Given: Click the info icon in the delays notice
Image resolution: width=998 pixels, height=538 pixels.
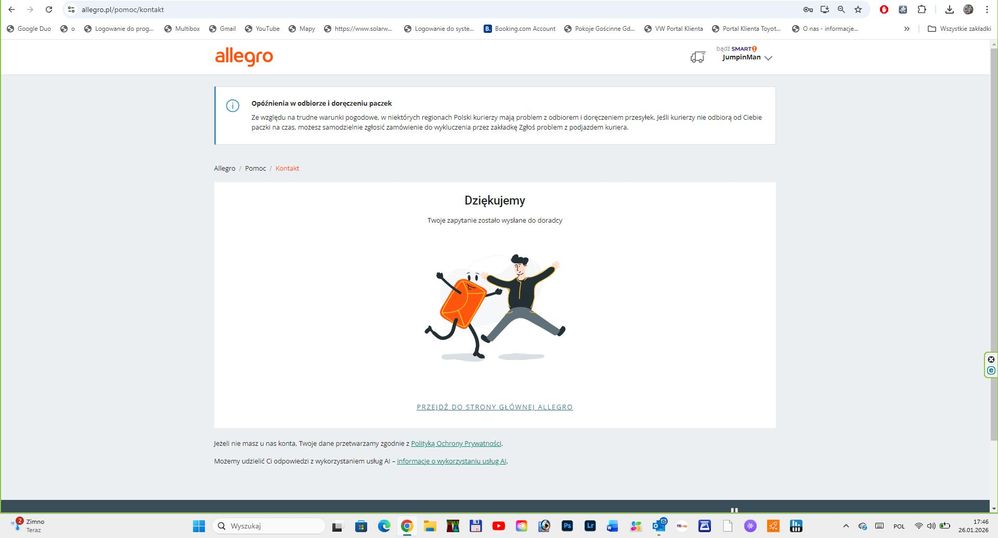Looking at the screenshot, I should pos(232,106).
